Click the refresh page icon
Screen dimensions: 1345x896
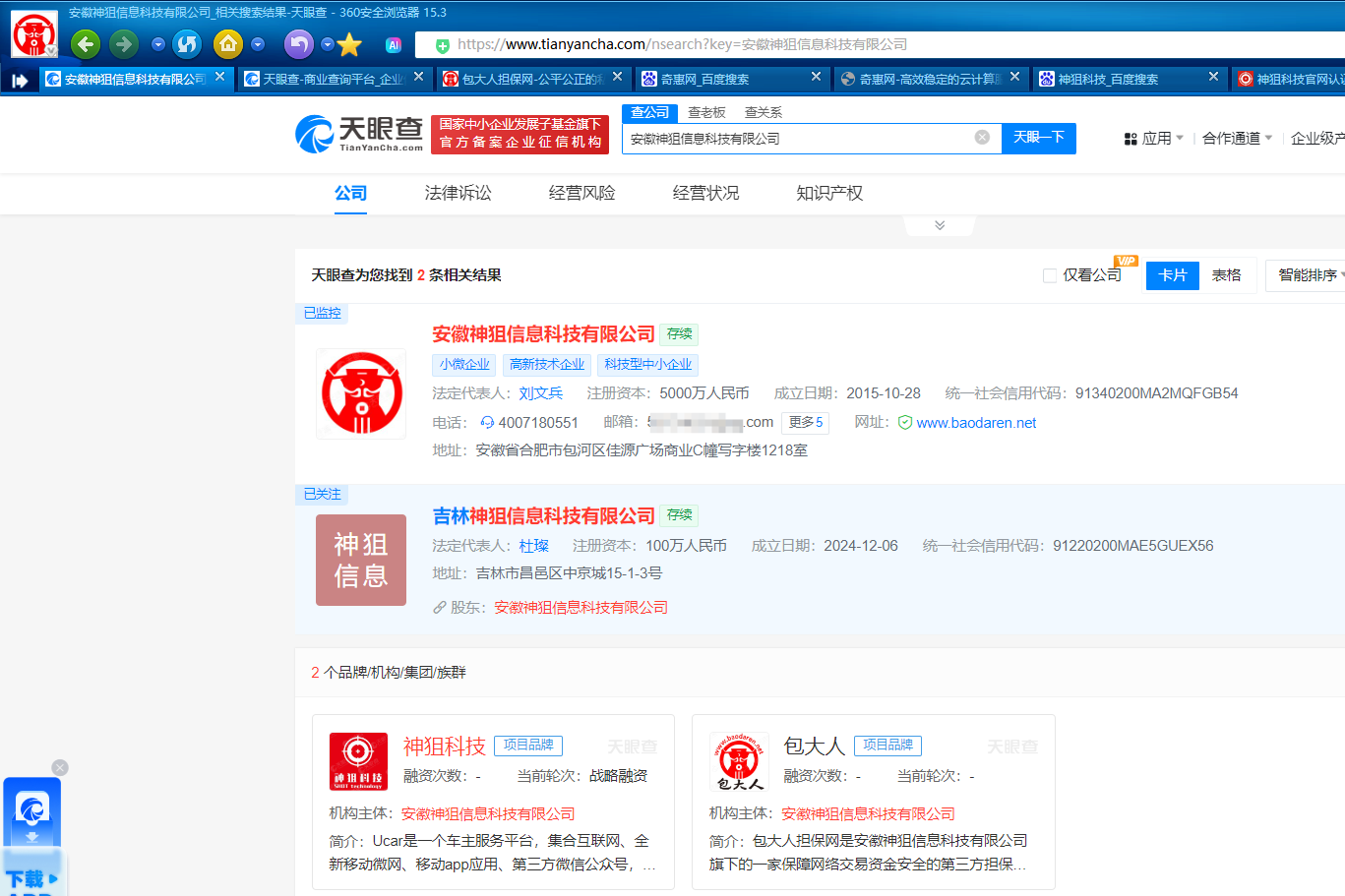point(186,44)
